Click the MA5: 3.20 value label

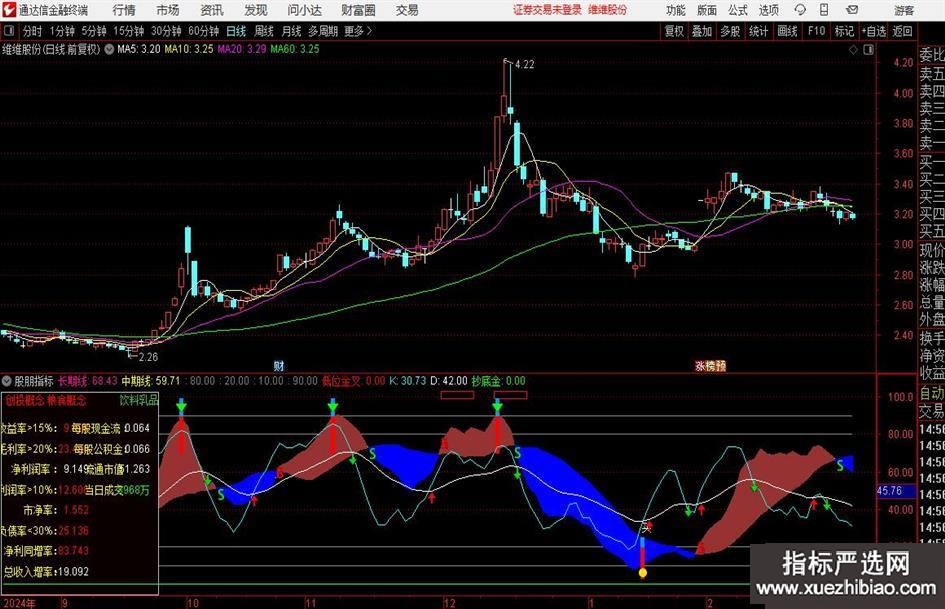click(139, 49)
